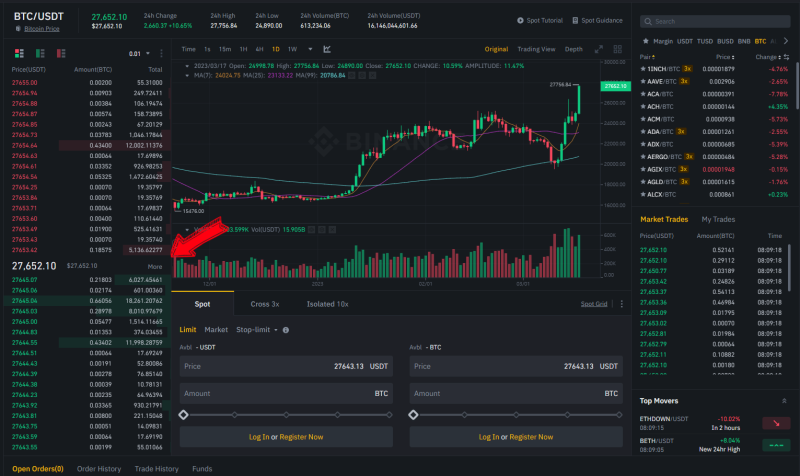Open MA indicator settings icon
The width and height of the screenshot is (800, 476).
coord(362,75)
